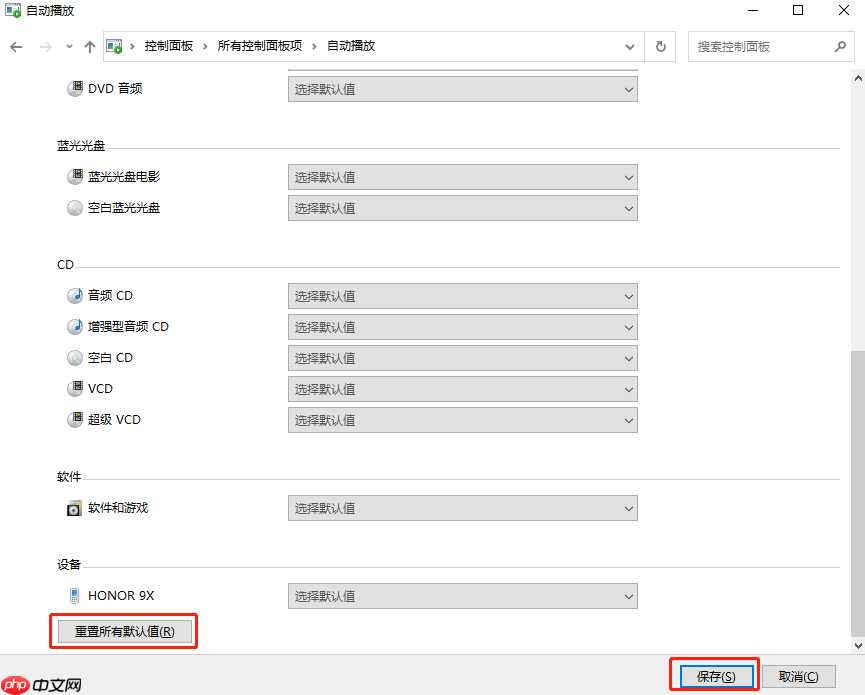
Task: Expand the address bar history dropdown
Action: [x=631, y=46]
